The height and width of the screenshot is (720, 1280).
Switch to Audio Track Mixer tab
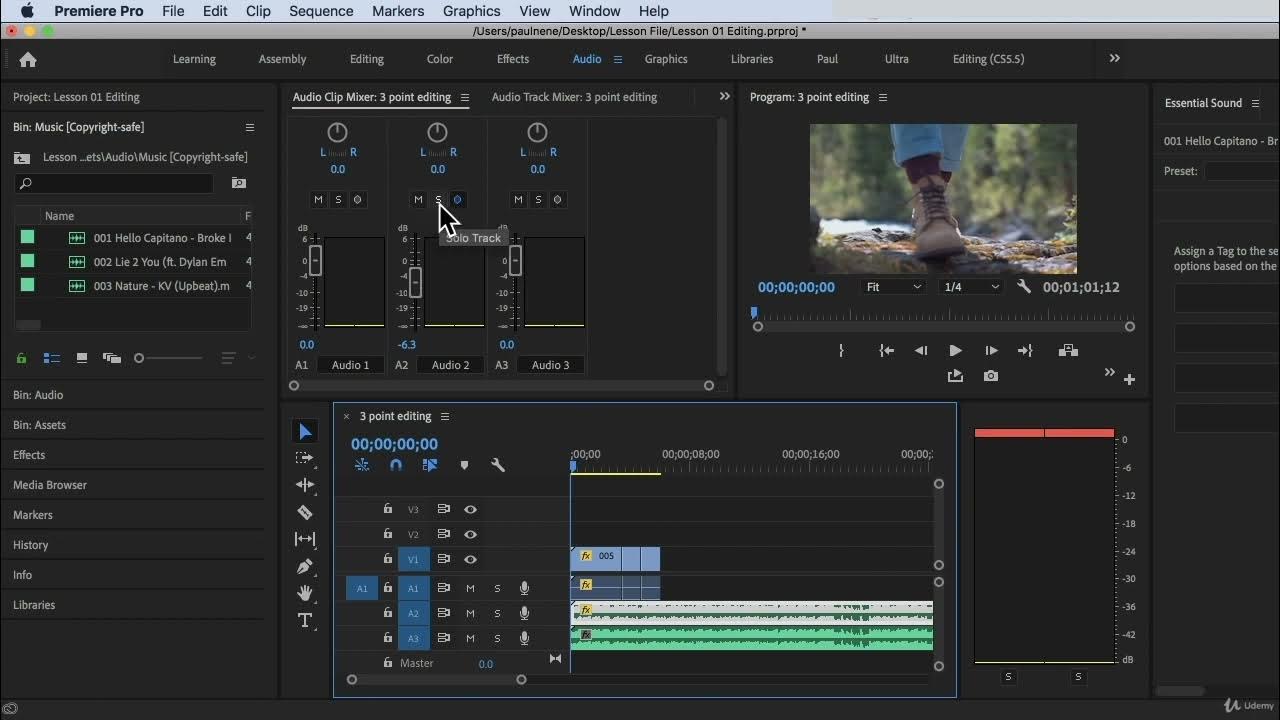[574, 97]
